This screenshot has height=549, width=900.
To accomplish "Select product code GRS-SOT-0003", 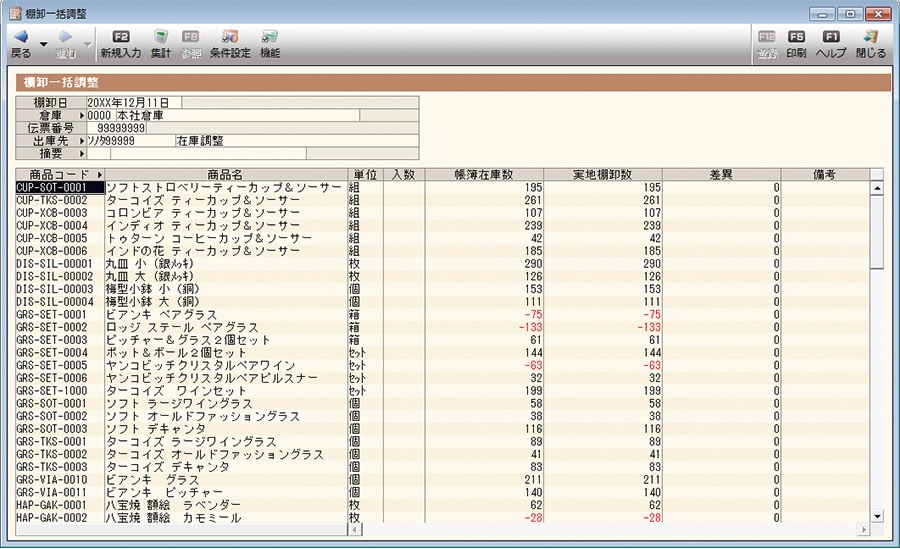I will tap(52, 429).
